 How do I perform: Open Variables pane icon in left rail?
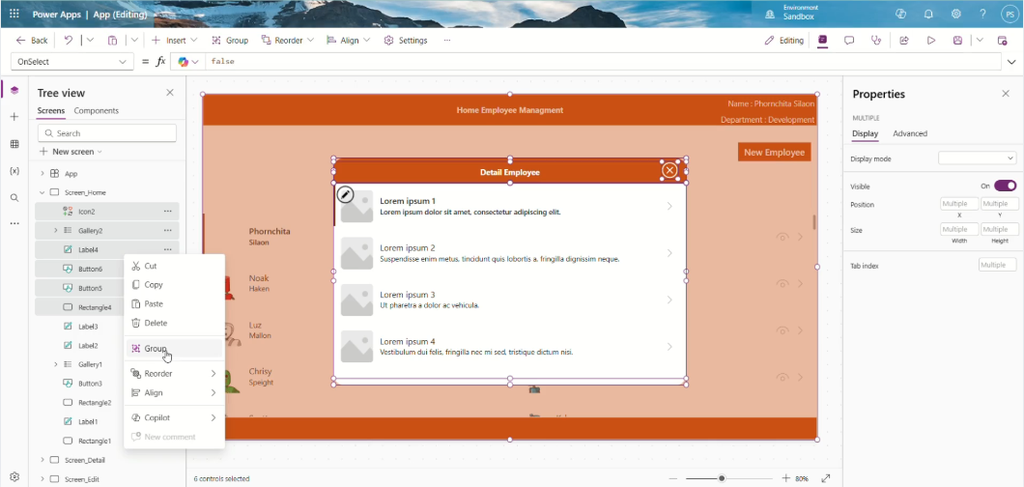[14, 171]
